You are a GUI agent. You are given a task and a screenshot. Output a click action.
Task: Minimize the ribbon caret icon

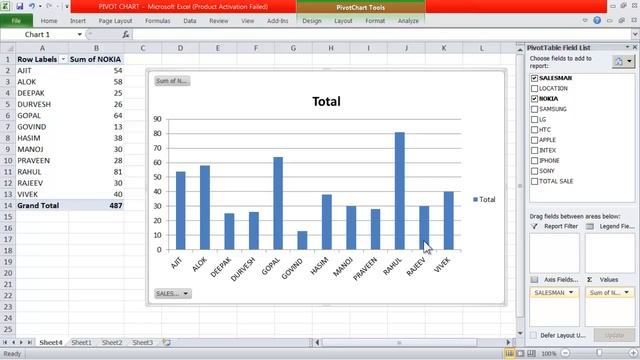pos(585,20)
